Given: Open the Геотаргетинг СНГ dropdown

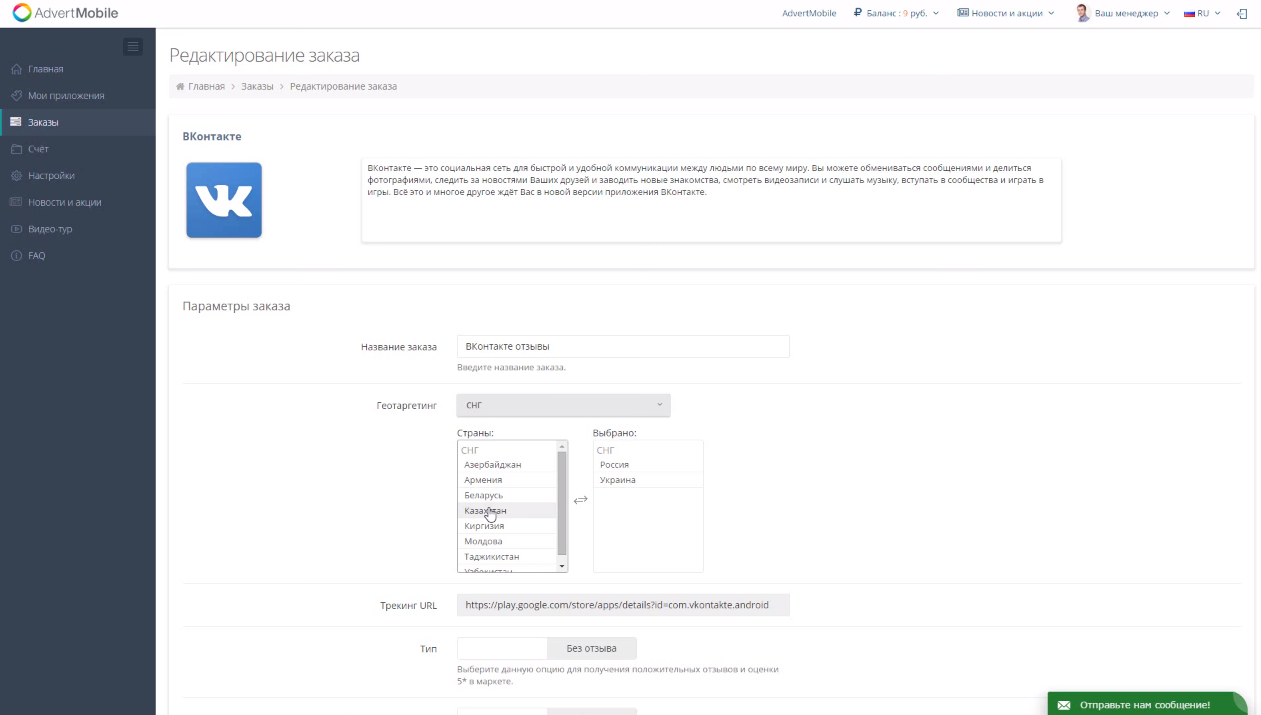Looking at the screenshot, I should [x=563, y=405].
